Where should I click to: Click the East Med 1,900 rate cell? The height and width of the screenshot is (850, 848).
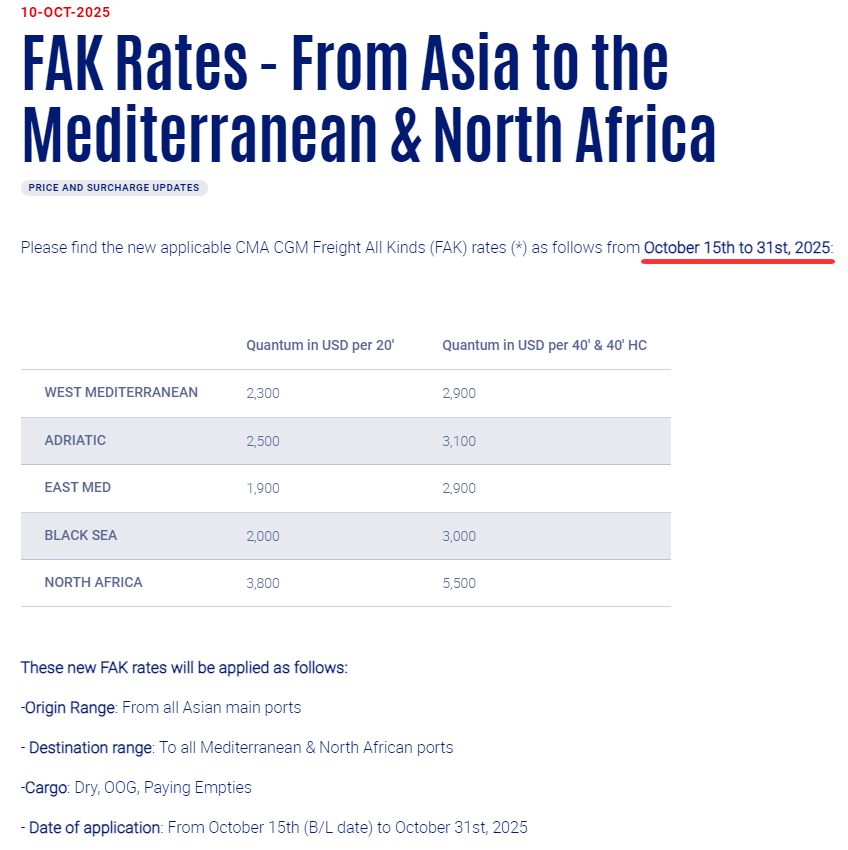tap(263, 488)
